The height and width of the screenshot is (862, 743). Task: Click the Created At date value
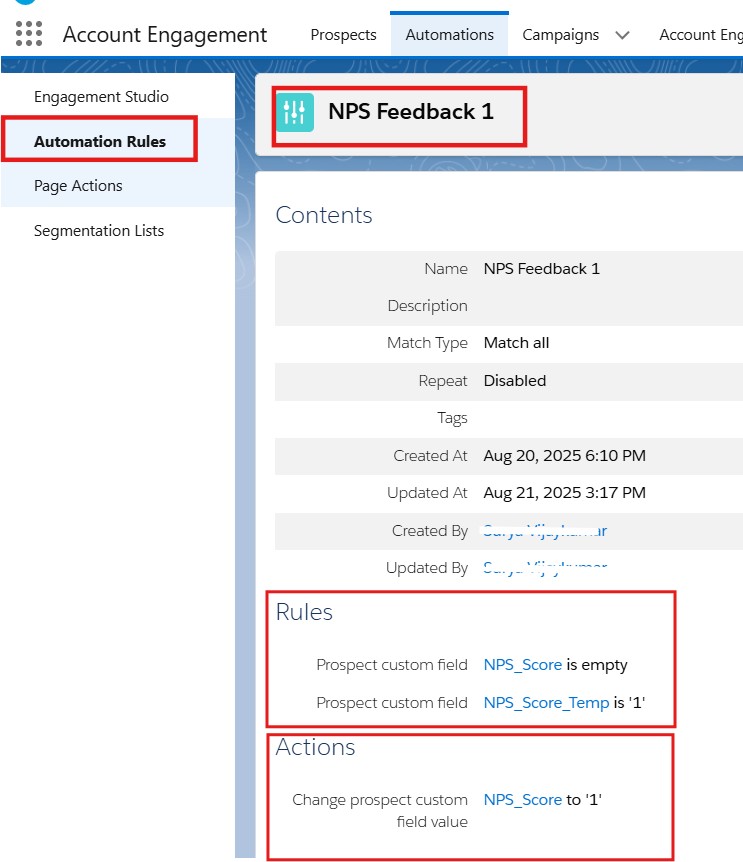click(564, 456)
